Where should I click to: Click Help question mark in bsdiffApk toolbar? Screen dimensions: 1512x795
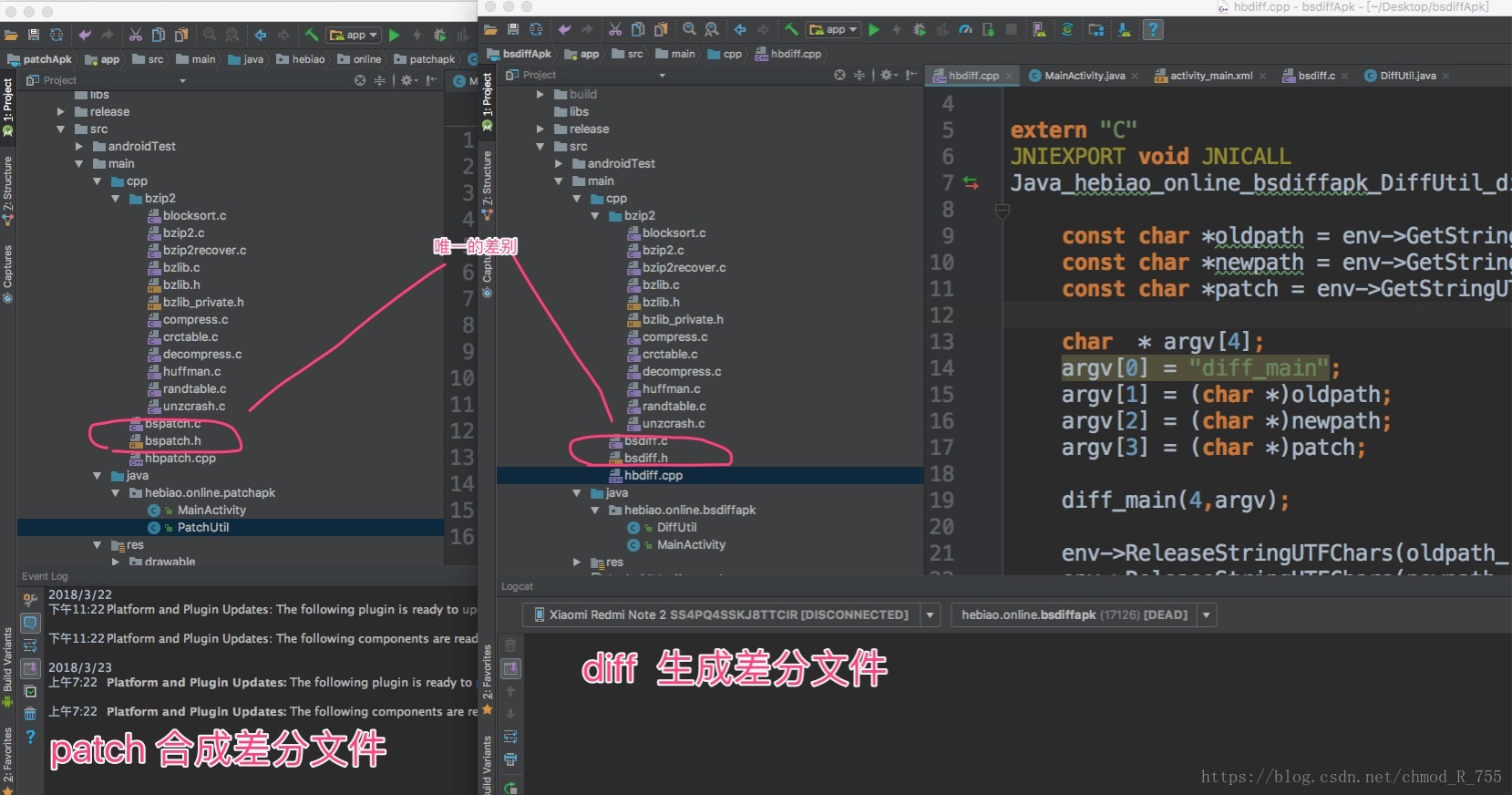[1153, 30]
